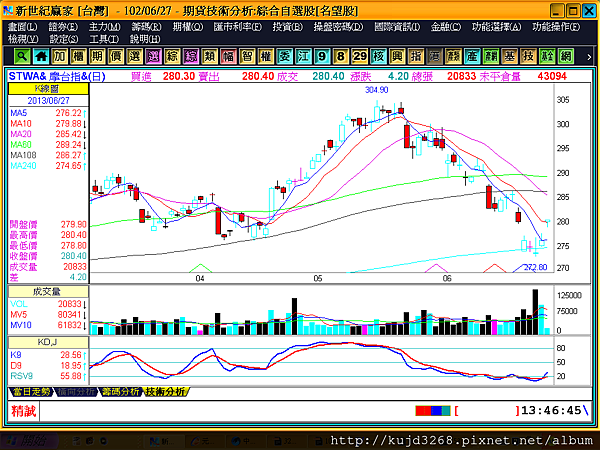The image size is (600, 450).
Task: Click the MA5 276.22 row
Action: tap(48, 113)
